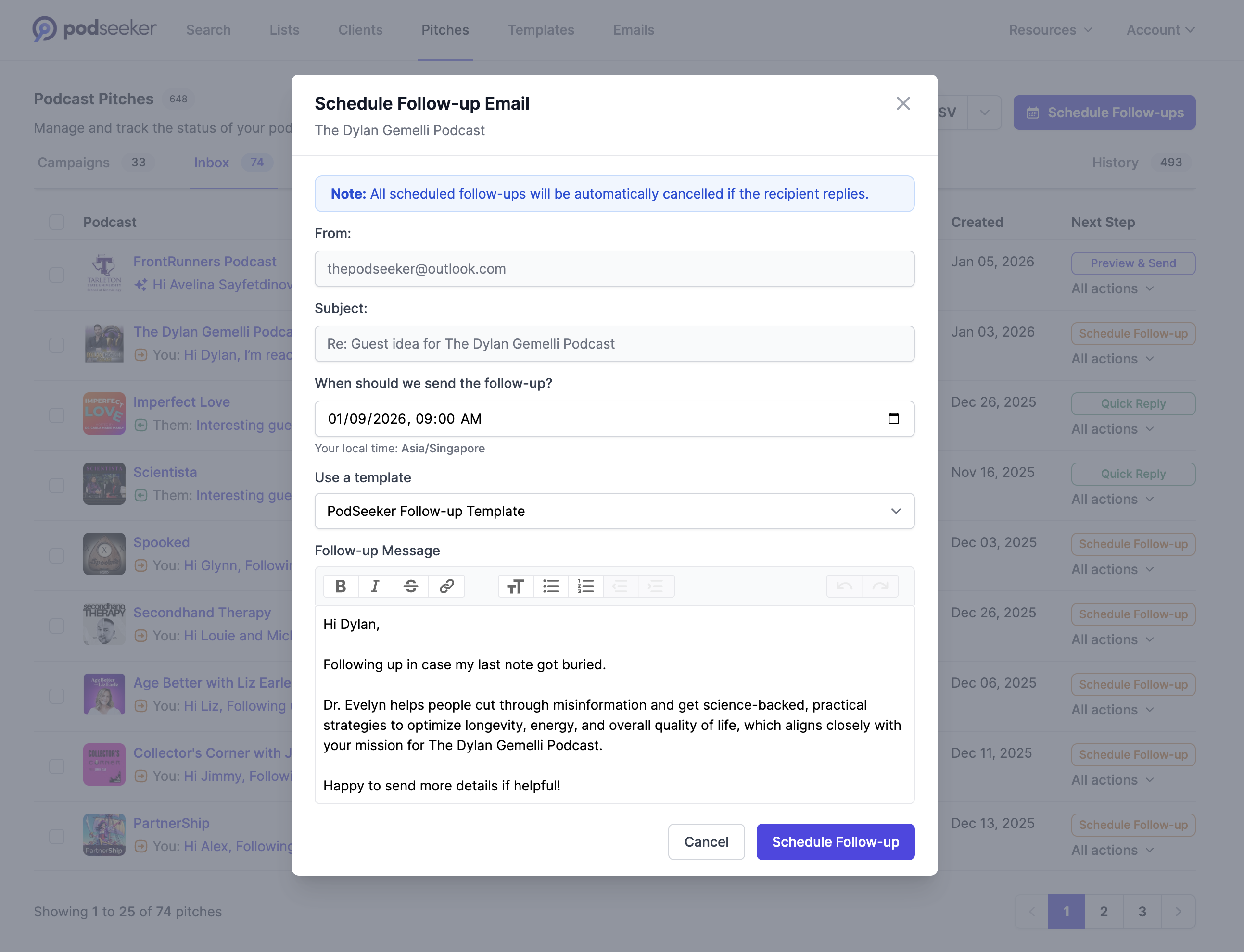Expand All actions for the first row
1244x952 pixels.
click(1113, 288)
